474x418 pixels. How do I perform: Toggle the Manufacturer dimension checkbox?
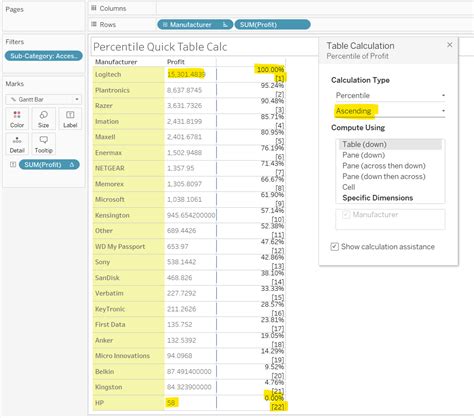click(x=346, y=214)
